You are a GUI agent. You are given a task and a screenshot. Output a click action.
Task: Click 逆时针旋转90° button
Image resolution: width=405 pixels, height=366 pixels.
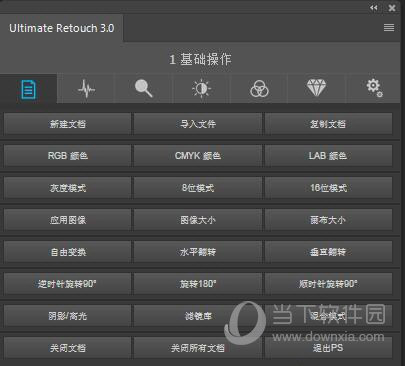click(68, 284)
